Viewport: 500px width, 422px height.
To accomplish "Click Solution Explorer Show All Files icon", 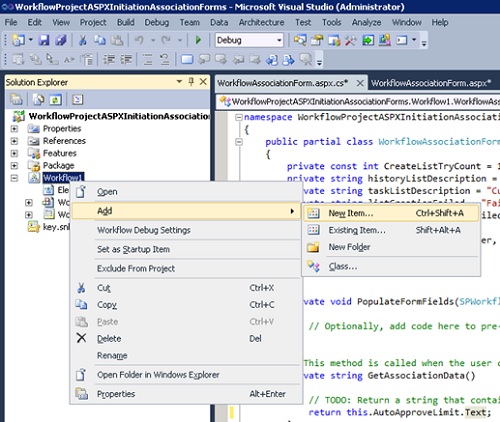I will (38, 99).
